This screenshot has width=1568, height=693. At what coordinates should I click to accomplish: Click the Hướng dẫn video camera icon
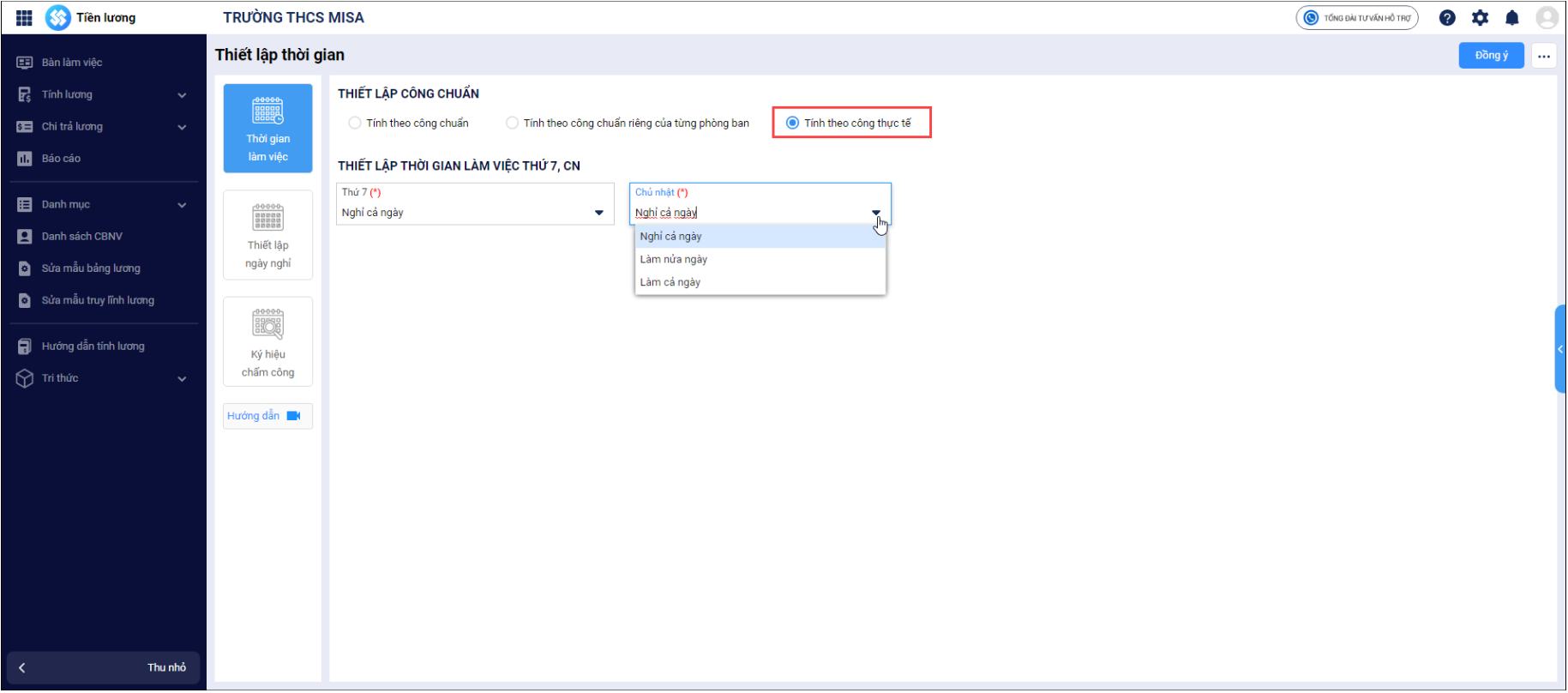pyautogui.click(x=293, y=416)
